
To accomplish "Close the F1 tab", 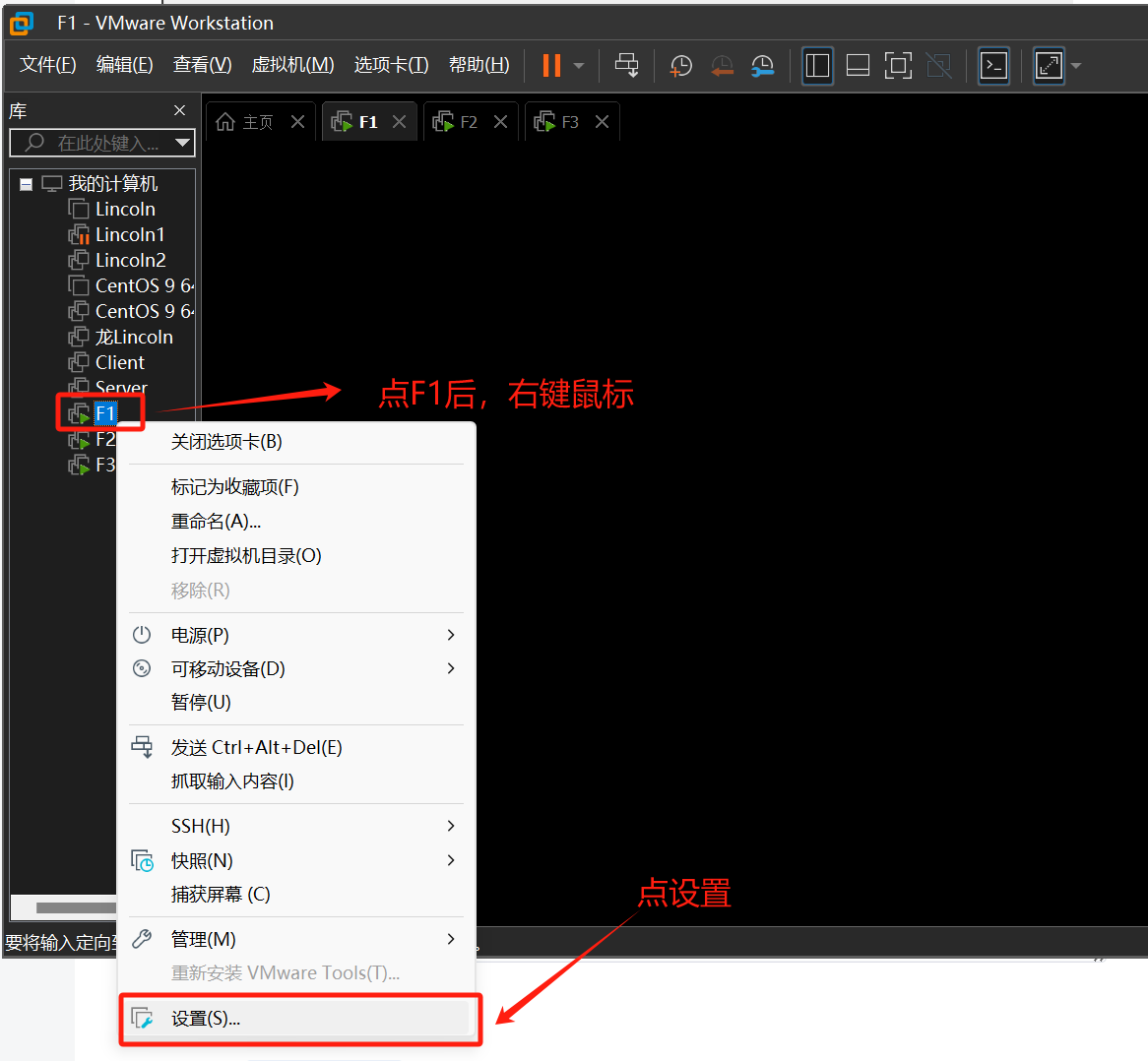I will [399, 121].
